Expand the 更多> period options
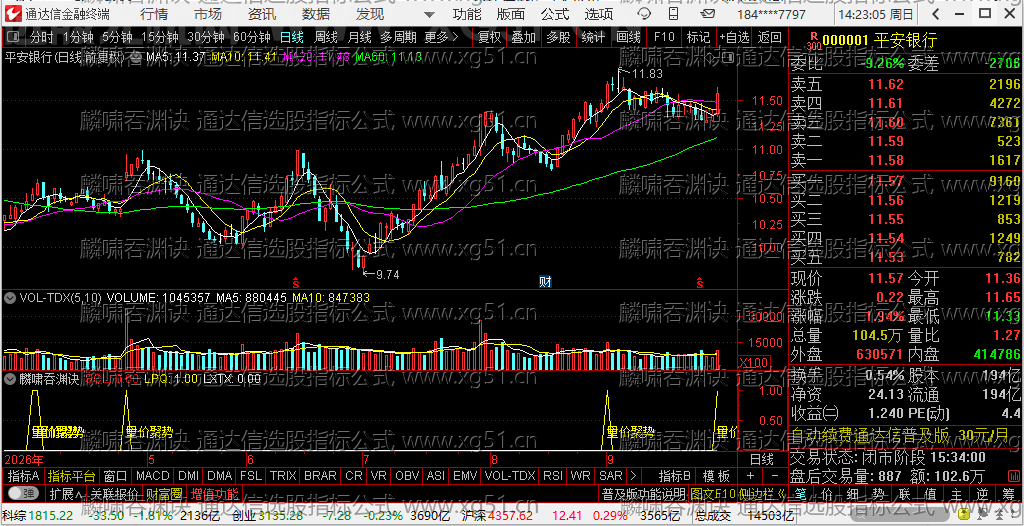 [441, 37]
